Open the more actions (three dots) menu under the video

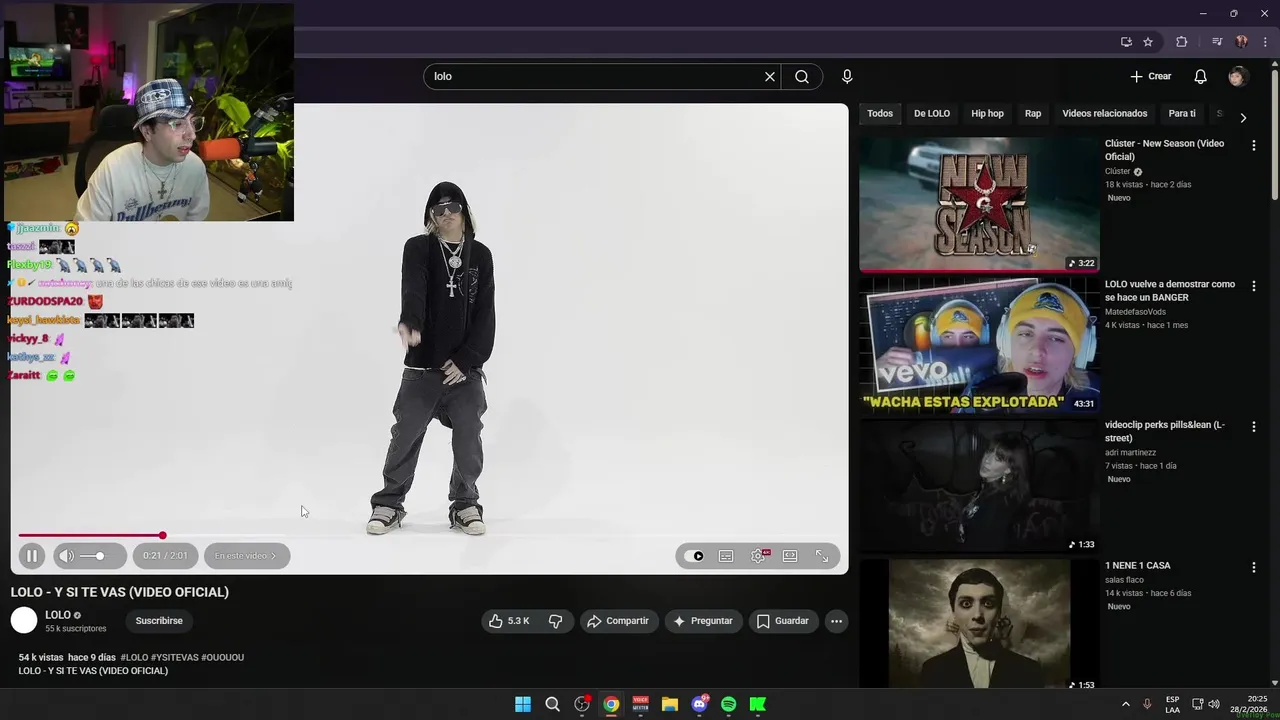click(836, 621)
